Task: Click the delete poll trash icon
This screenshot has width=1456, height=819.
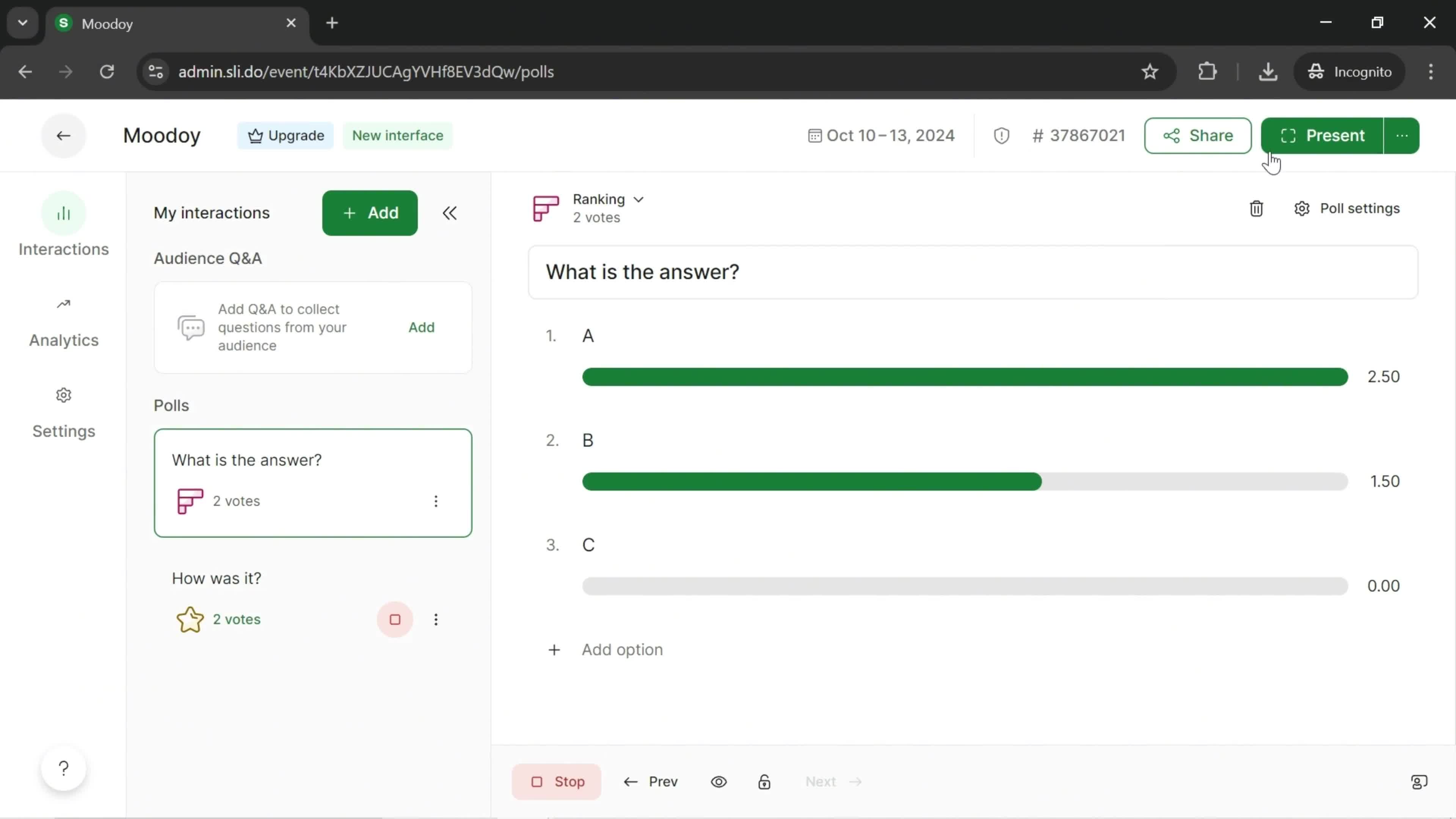Action: (x=1256, y=208)
